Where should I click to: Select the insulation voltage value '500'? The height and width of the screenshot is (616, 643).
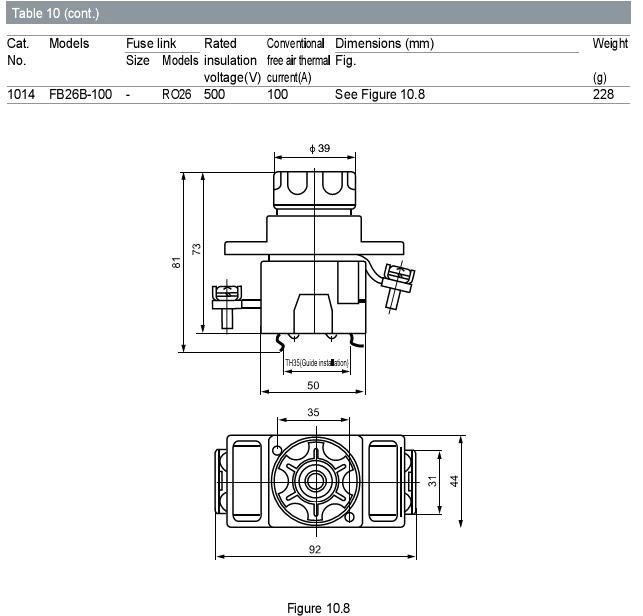[x=214, y=94]
